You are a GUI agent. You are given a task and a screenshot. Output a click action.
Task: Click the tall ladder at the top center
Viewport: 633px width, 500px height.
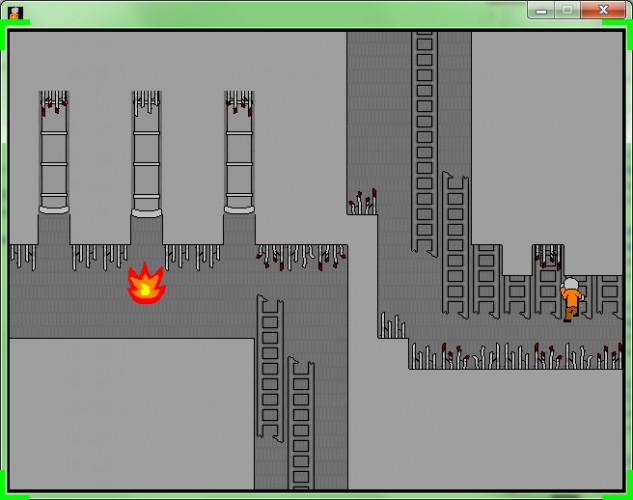point(424,143)
